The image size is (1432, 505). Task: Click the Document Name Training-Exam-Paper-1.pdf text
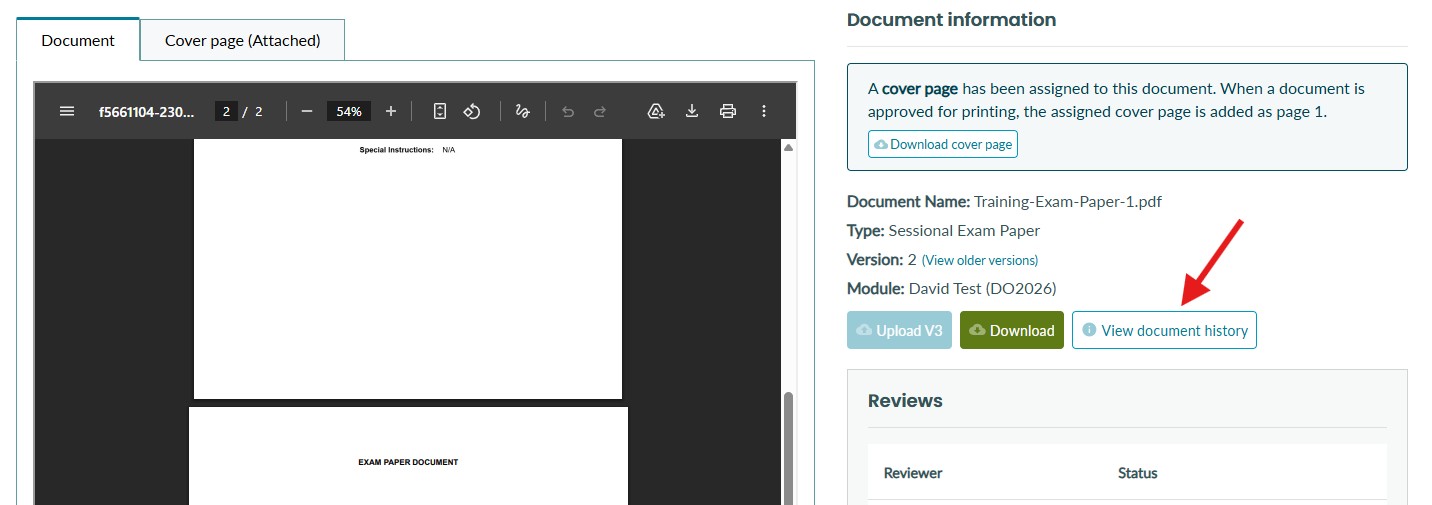1004,201
